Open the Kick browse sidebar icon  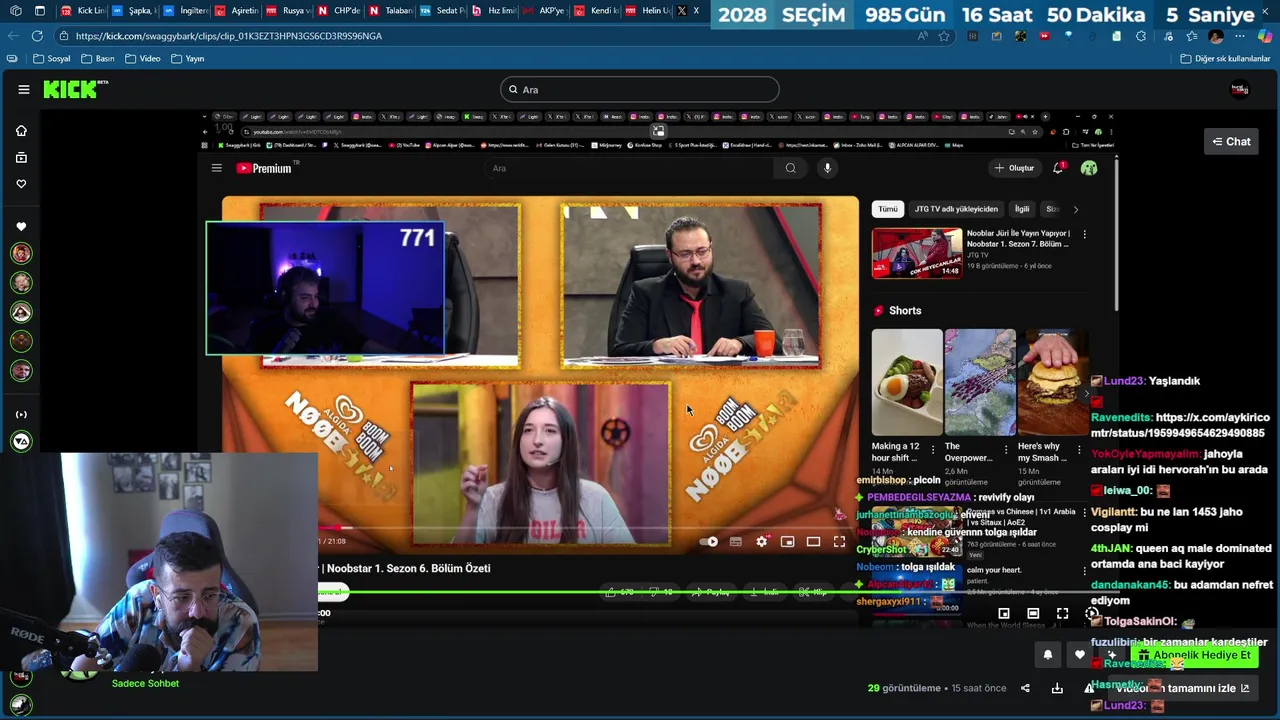pos(21,157)
